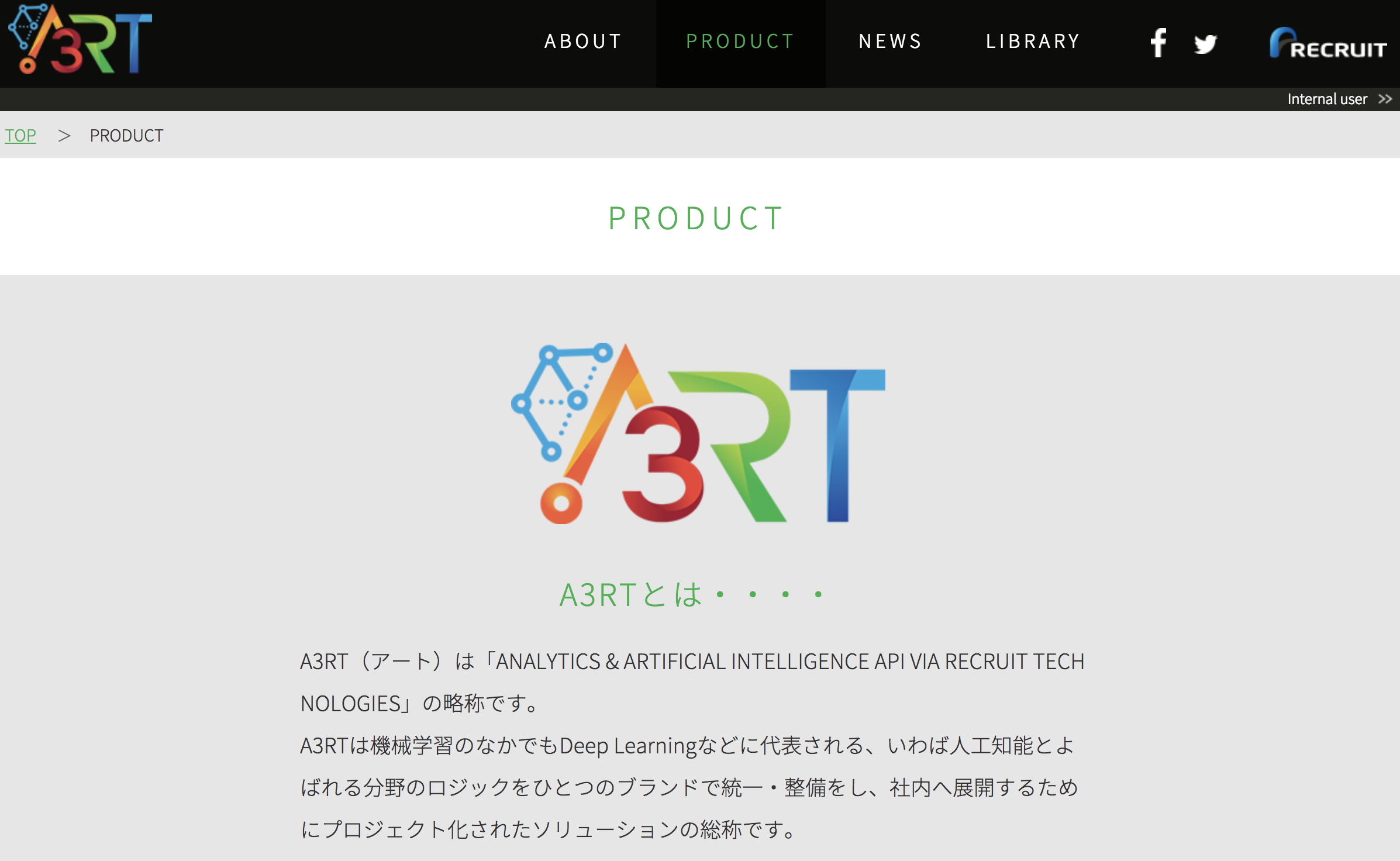
Task: Click the Recruit logo in header
Action: tap(1328, 43)
